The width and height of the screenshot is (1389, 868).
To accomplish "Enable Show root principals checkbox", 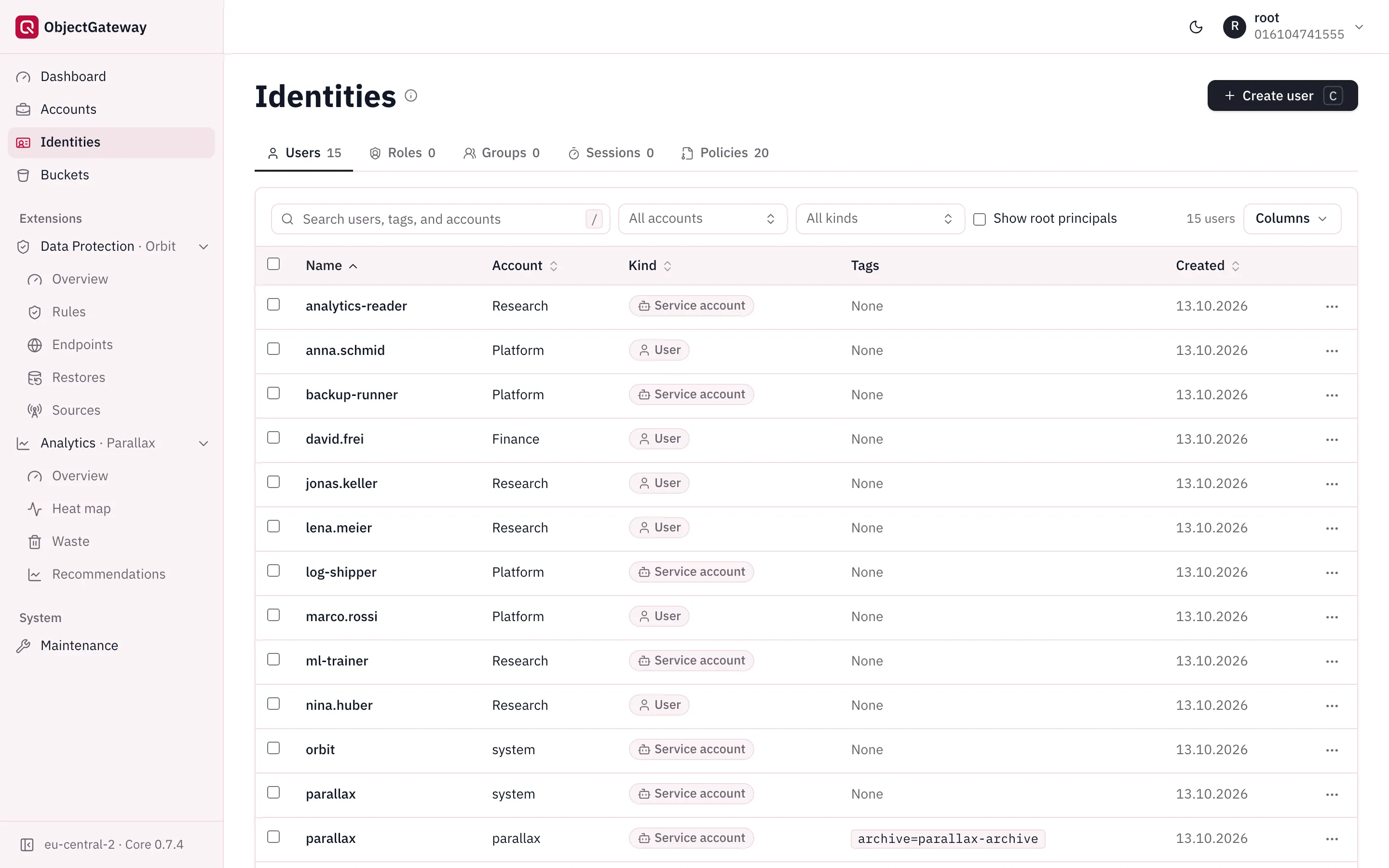I will pyautogui.click(x=979, y=219).
